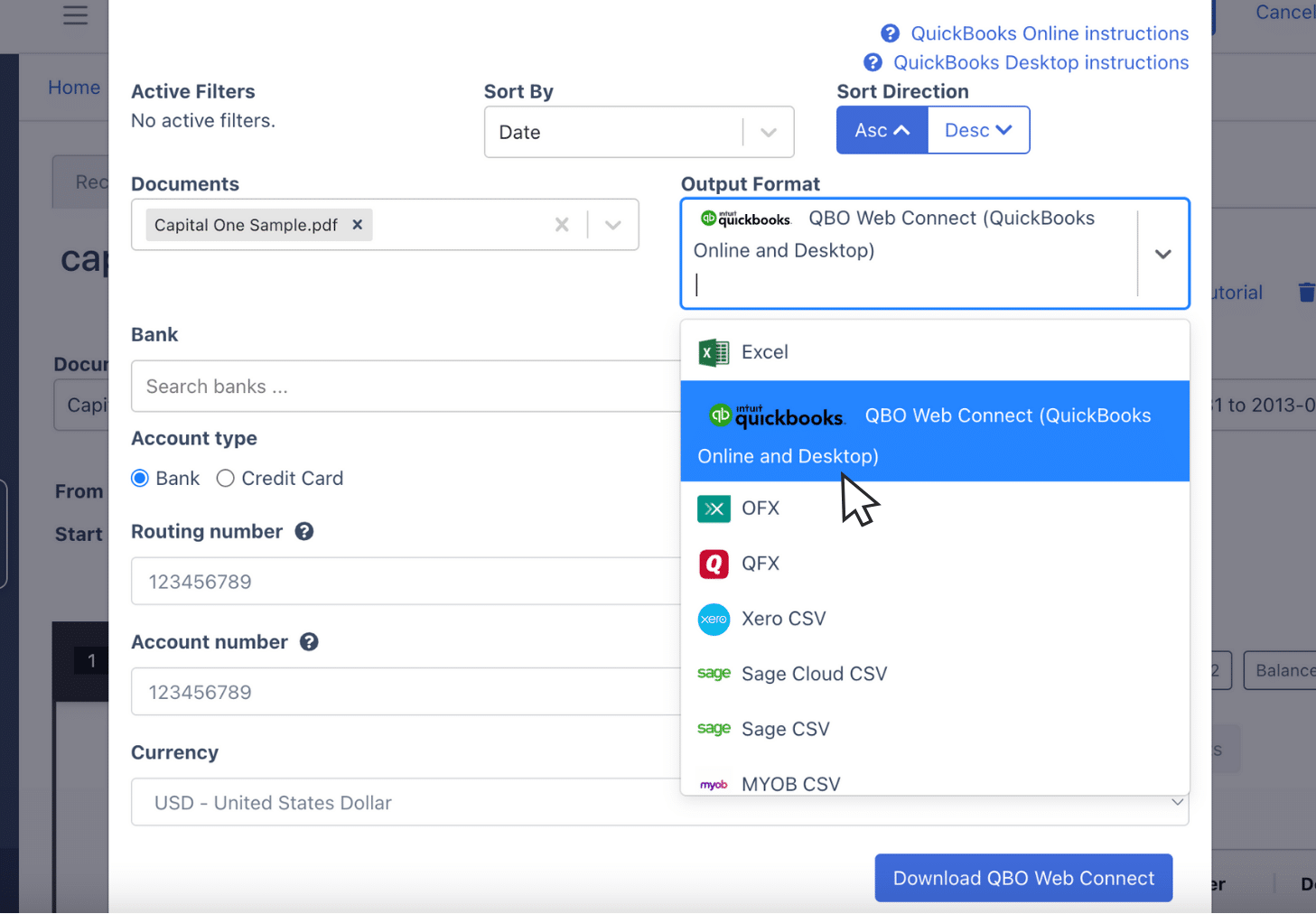Click Download QBO Web Connect
This screenshot has width=1316, height=914.
(x=1022, y=877)
